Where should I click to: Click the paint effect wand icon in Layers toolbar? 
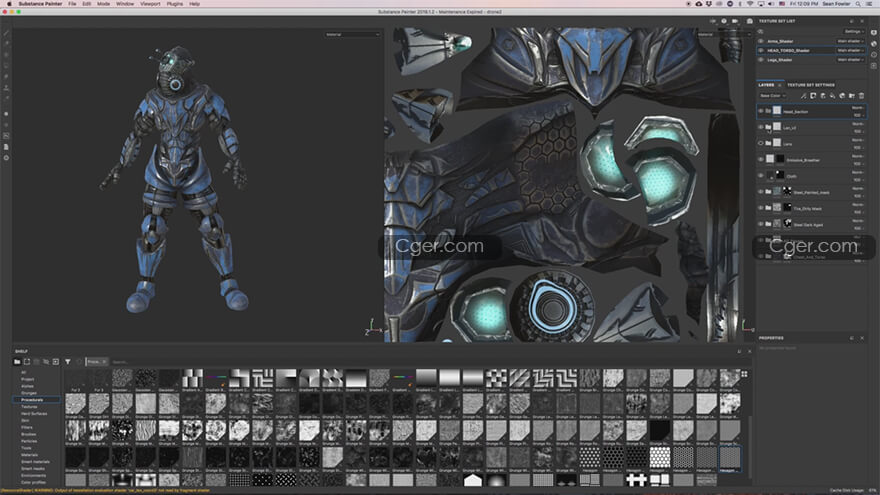804,96
